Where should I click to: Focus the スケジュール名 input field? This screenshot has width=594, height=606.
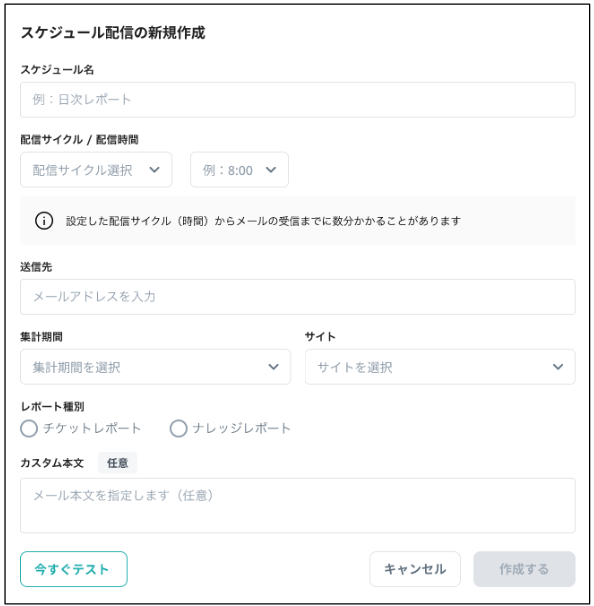point(298,100)
